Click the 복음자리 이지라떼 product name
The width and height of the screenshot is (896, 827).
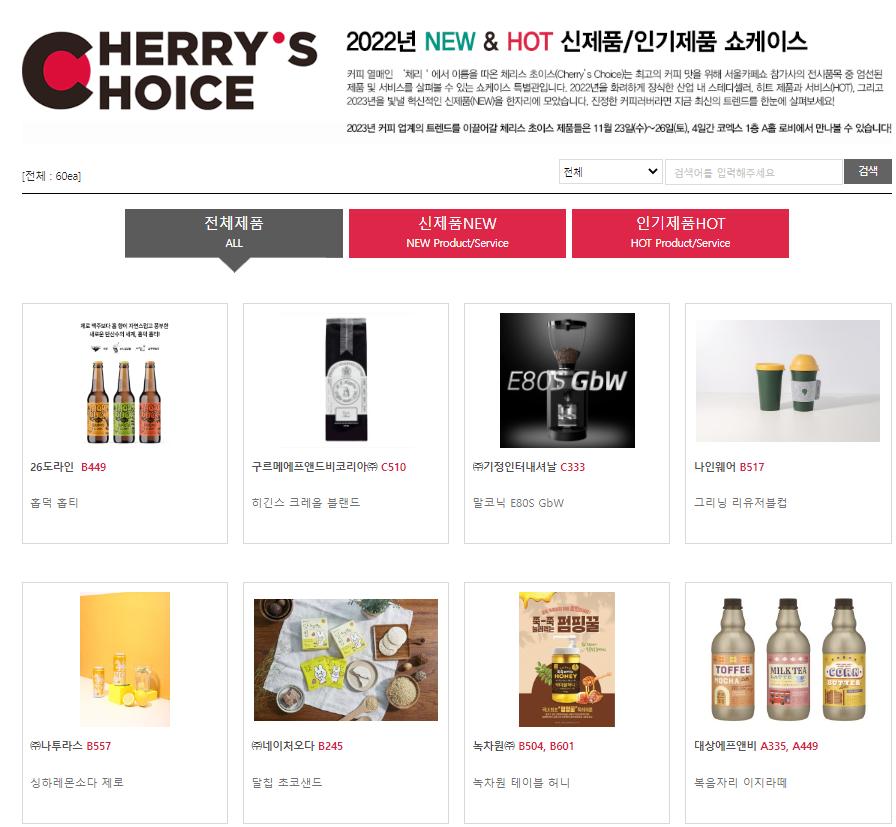coord(740,782)
